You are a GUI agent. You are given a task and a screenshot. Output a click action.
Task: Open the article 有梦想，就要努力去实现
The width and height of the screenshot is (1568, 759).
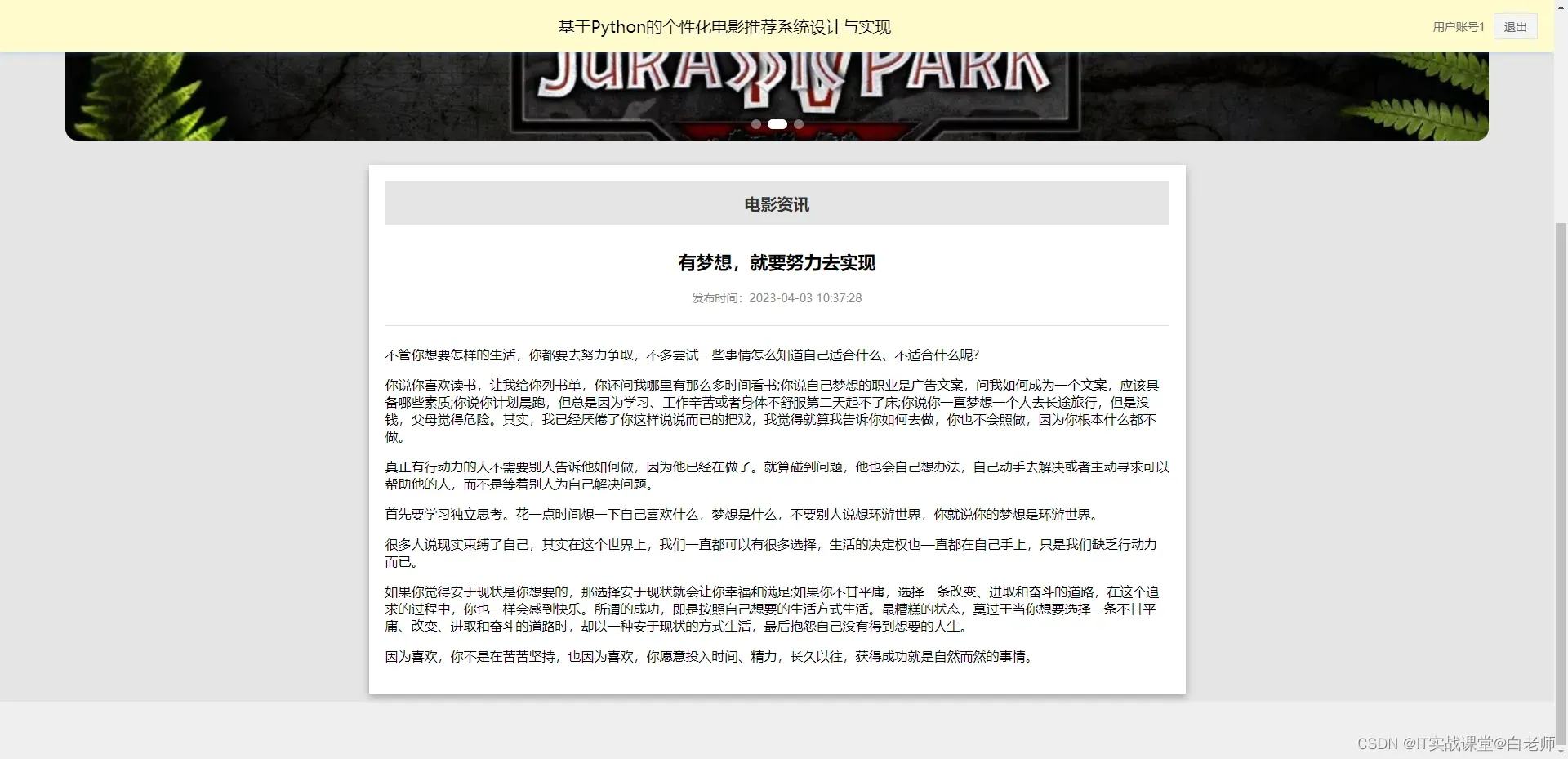pos(777,262)
